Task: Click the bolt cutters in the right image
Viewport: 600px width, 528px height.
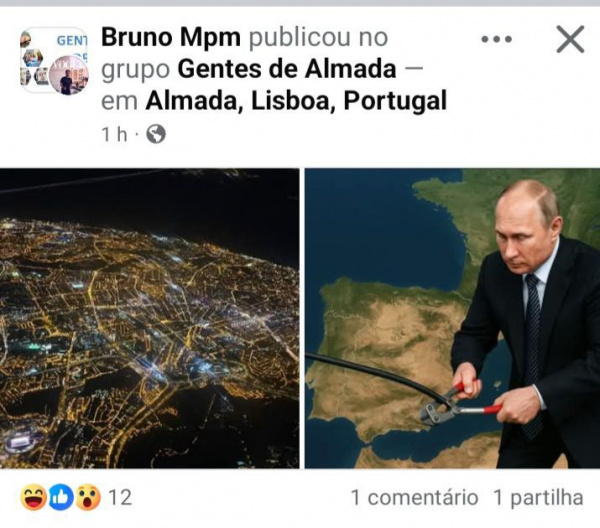Action: pyautogui.click(x=460, y=402)
